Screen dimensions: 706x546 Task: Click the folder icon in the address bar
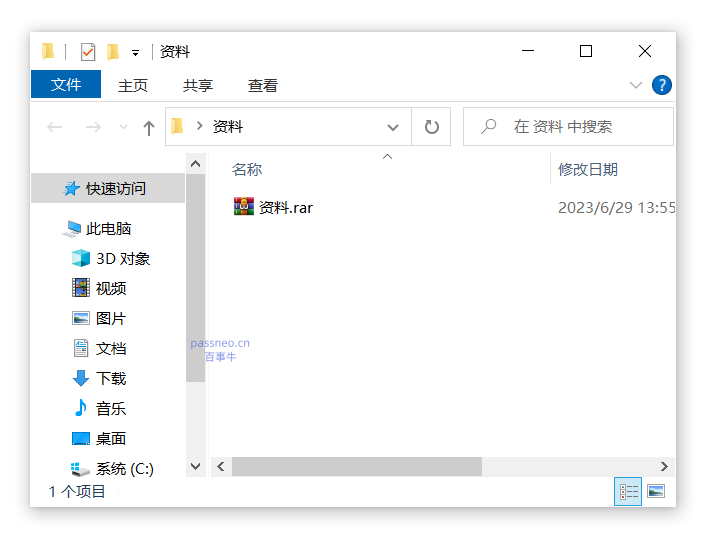point(177,126)
